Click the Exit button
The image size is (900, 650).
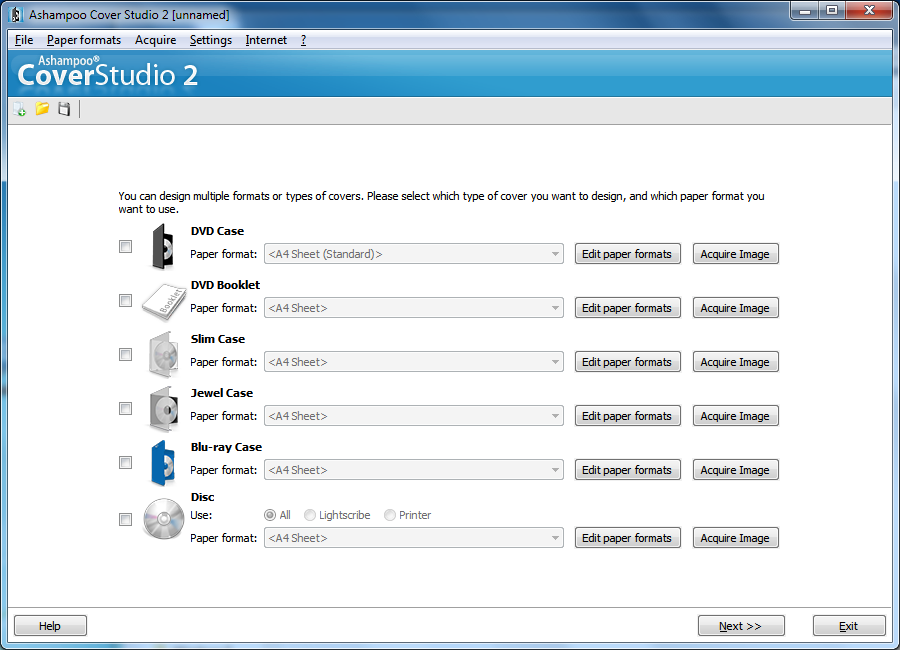[849, 626]
